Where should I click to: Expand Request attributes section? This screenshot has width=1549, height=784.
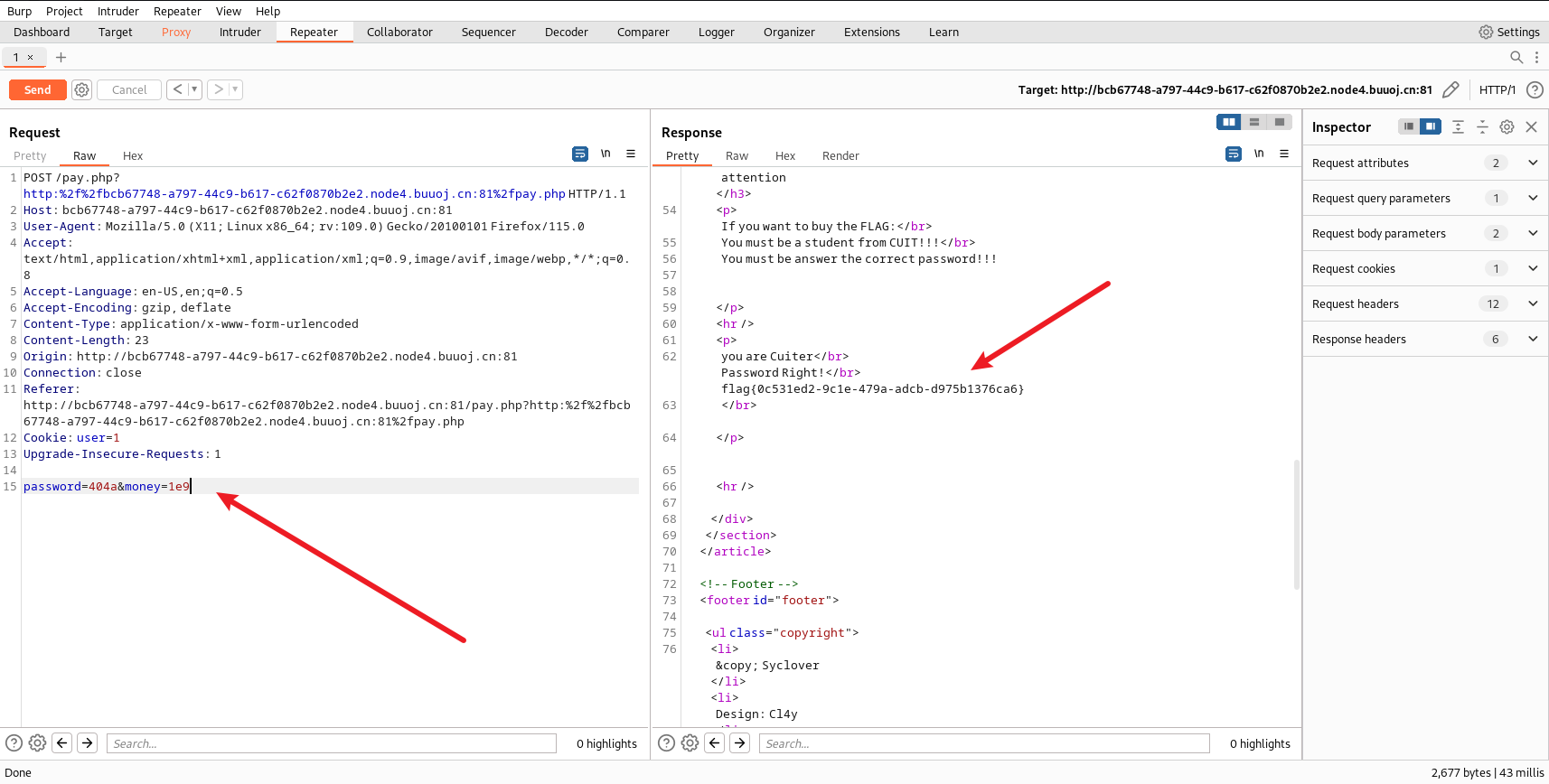pos(1425,163)
